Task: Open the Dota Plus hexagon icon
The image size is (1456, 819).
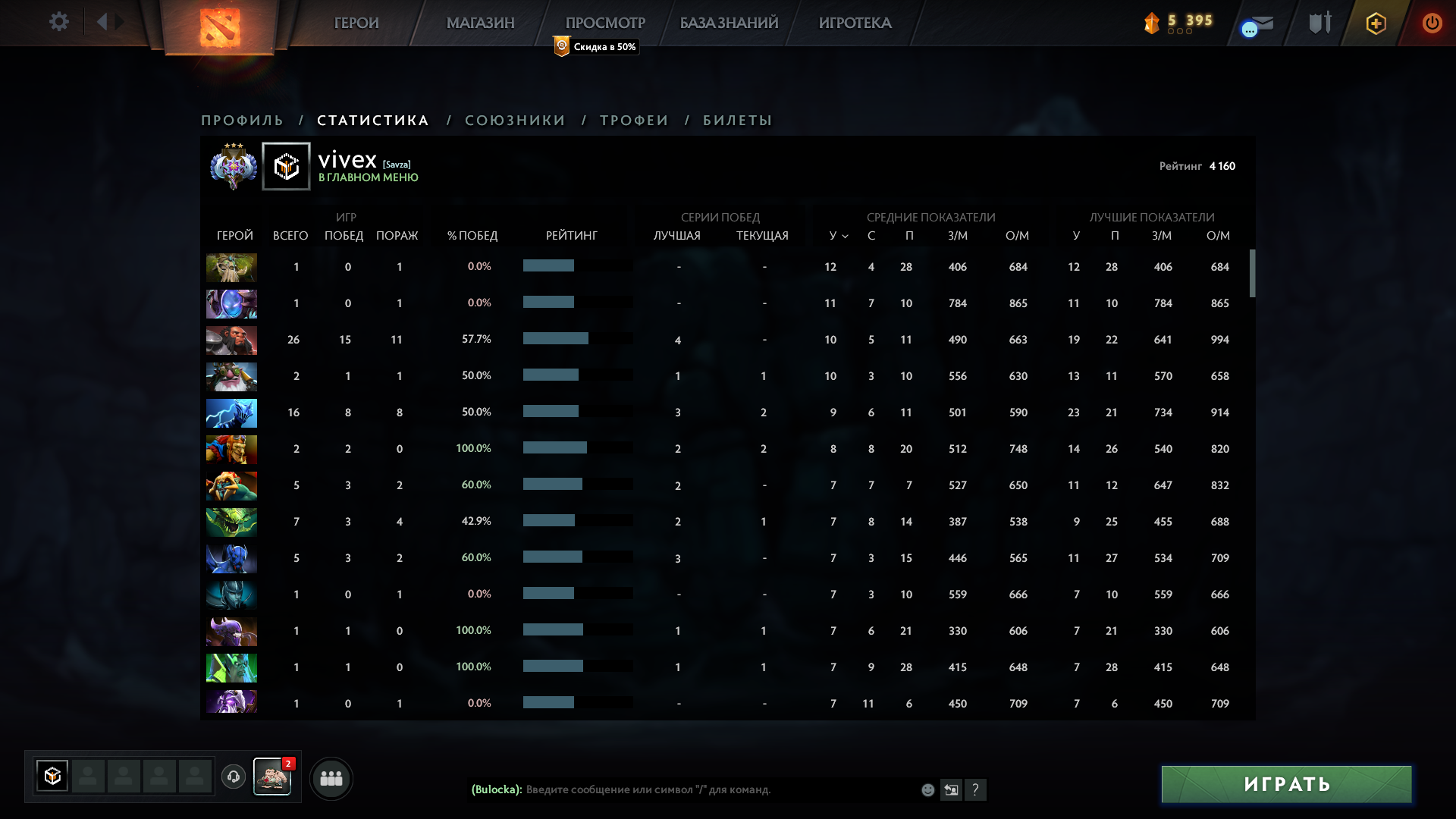Action: 1376,24
